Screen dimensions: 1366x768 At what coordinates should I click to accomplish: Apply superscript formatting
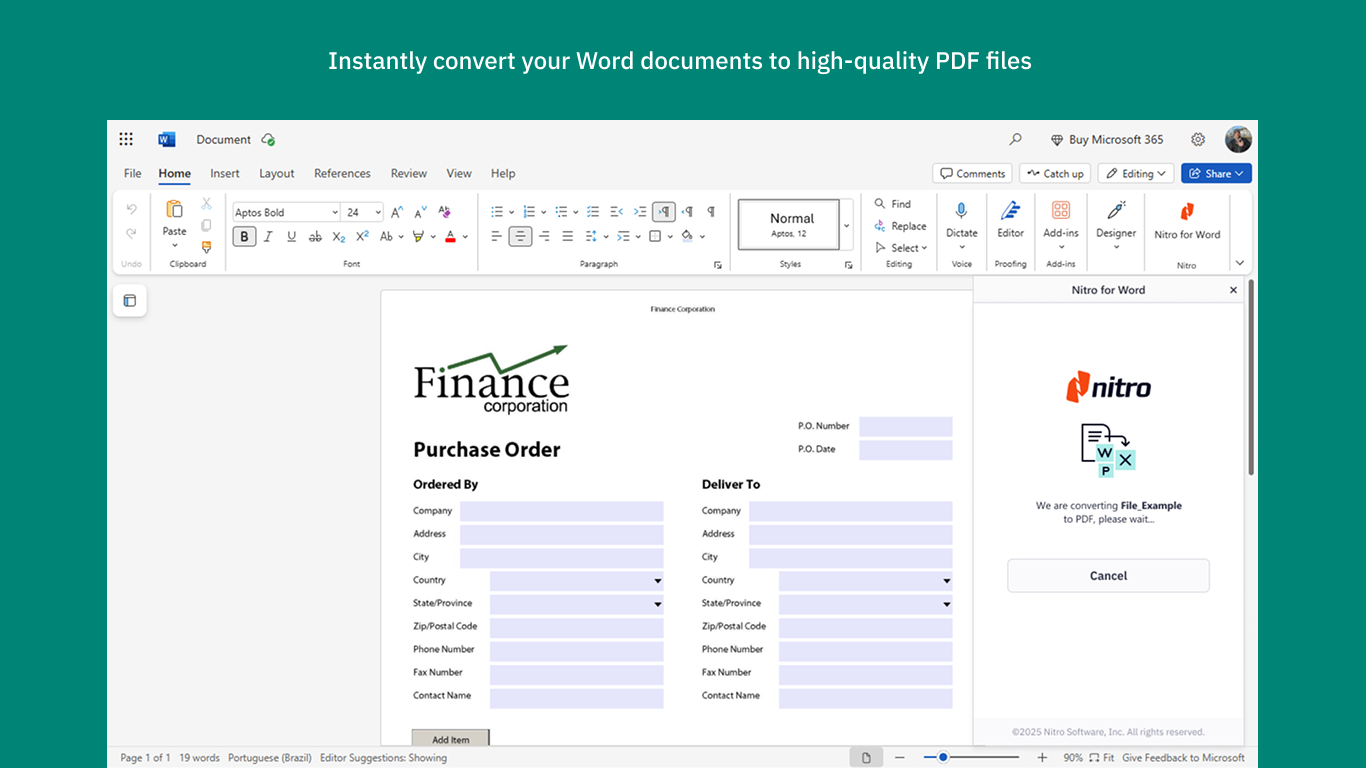pyautogui.click(x=362, y=237)
